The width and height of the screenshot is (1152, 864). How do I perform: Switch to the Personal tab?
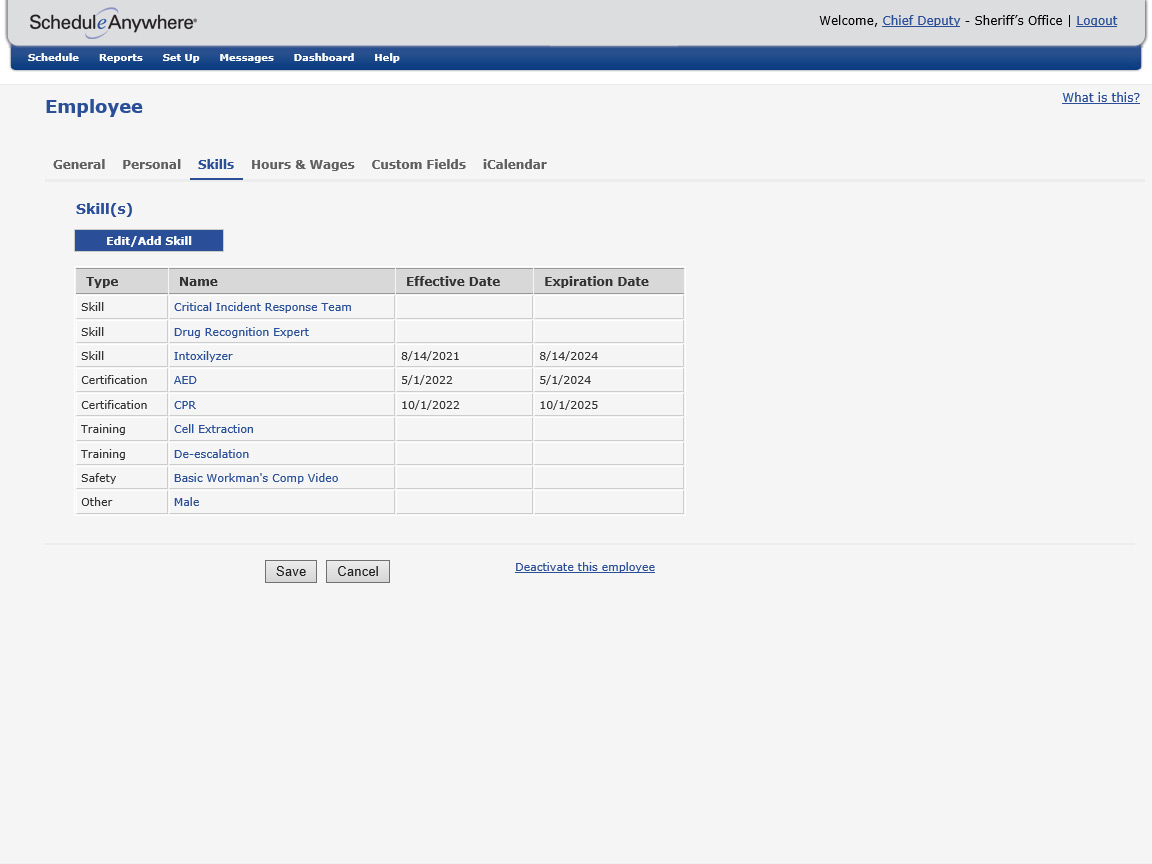coord(151,165)
